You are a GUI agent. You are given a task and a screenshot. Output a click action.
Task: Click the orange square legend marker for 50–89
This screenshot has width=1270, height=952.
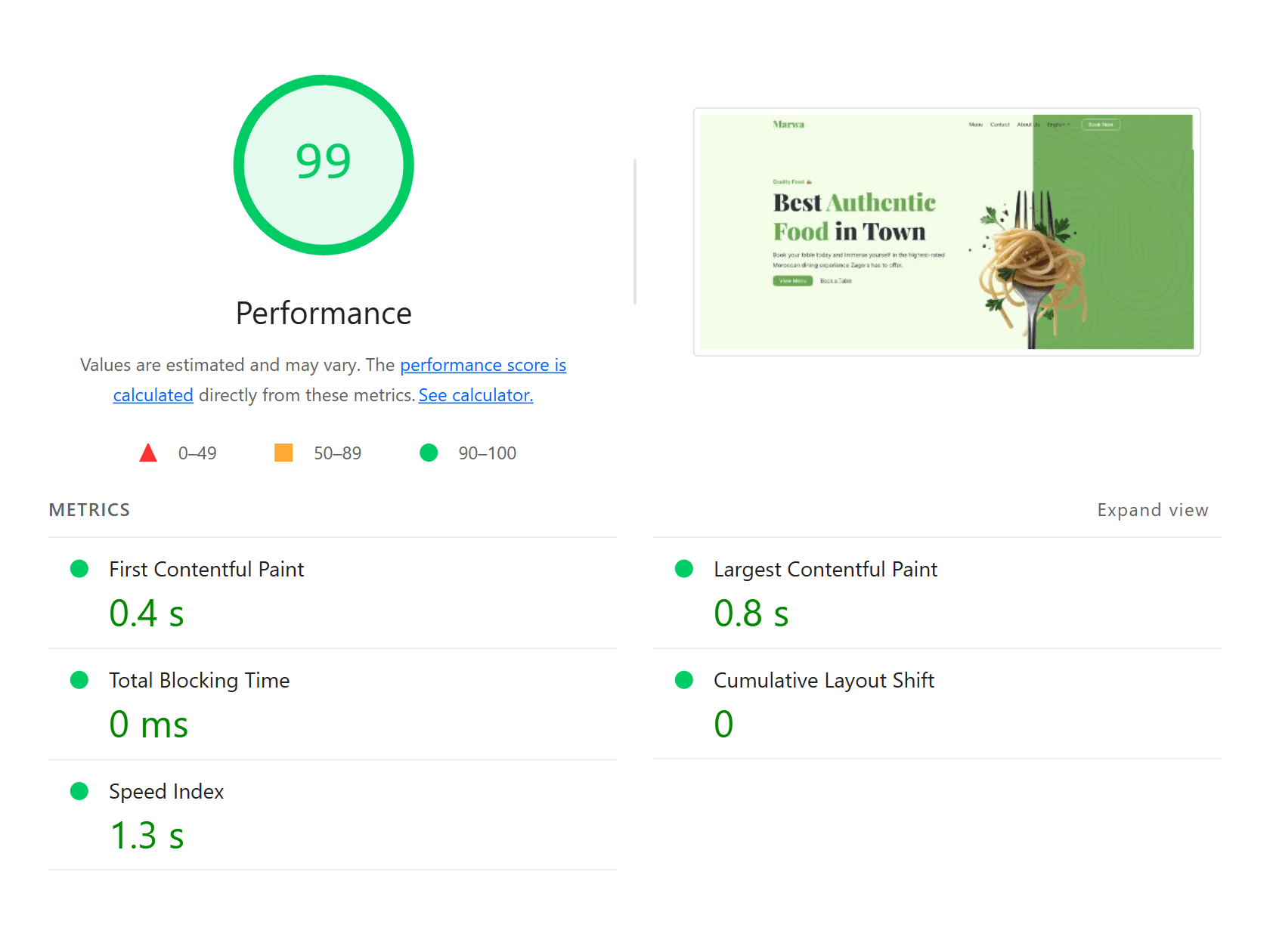coord(283,453)
